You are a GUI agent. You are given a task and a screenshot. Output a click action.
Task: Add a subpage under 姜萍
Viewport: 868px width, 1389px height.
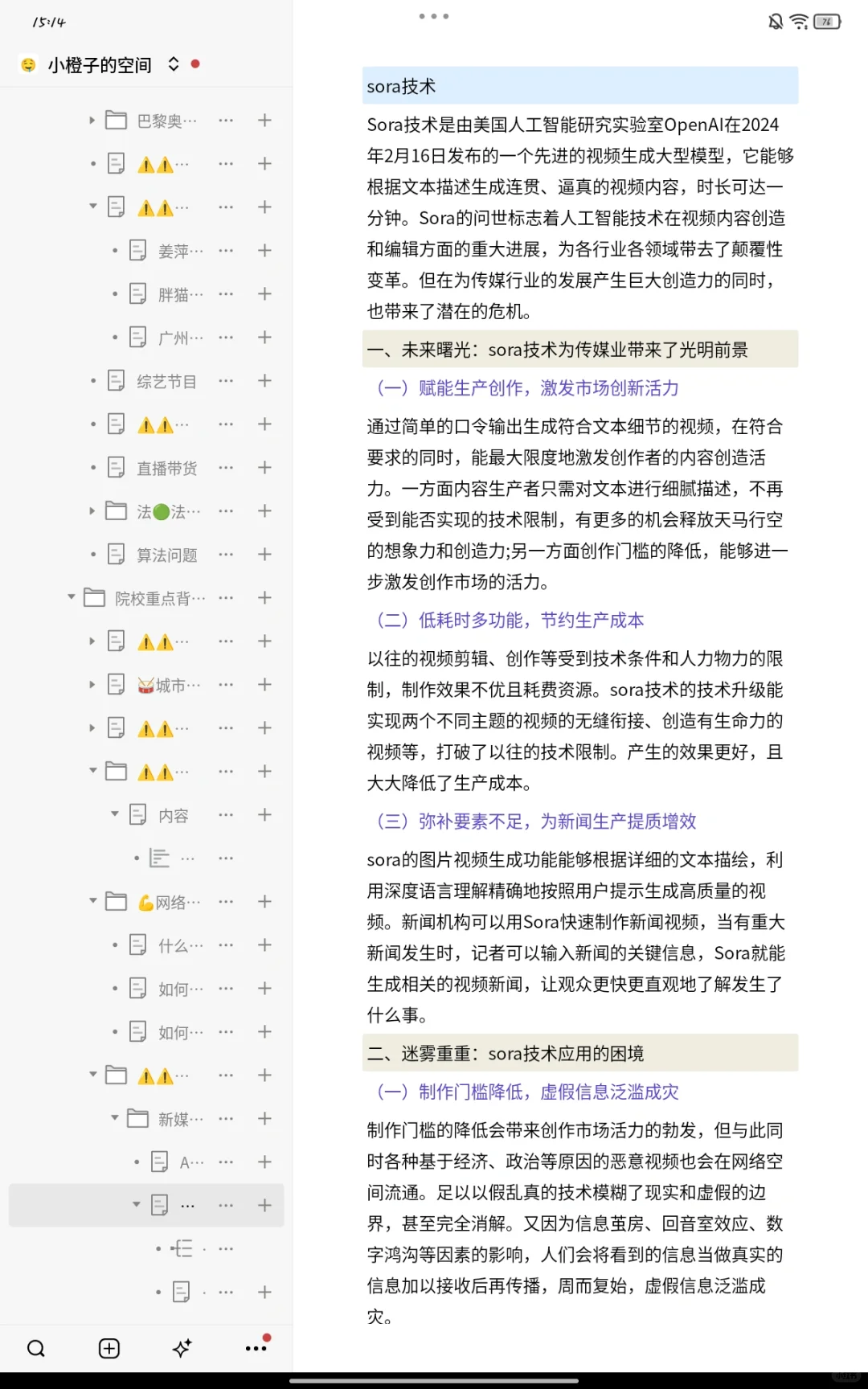(264, 251)
